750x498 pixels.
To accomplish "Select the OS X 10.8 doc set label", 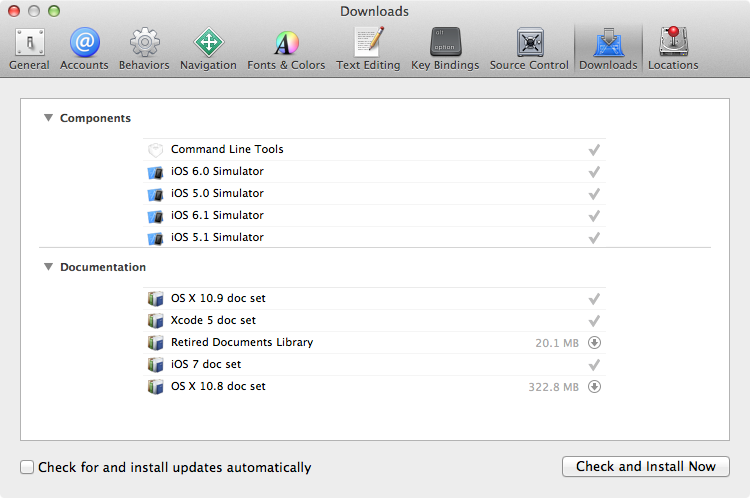I will coord(218,386).
